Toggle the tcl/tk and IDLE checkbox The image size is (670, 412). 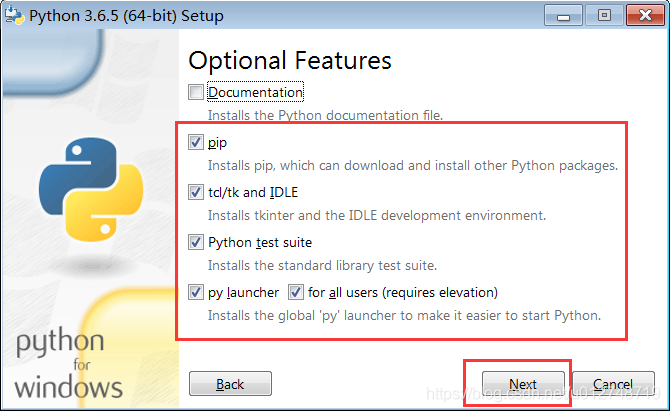(x=196, y=192)
